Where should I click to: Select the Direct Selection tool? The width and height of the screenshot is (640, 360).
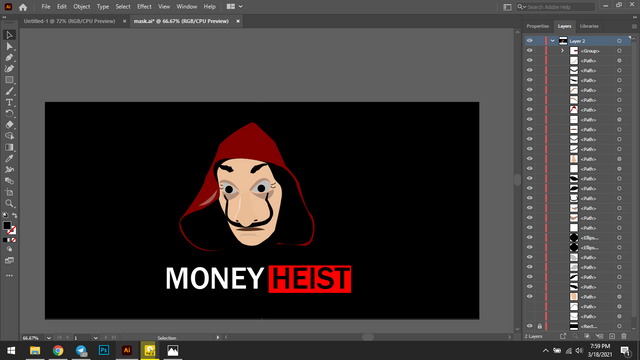pyautogui.click(x=9, y=47)
